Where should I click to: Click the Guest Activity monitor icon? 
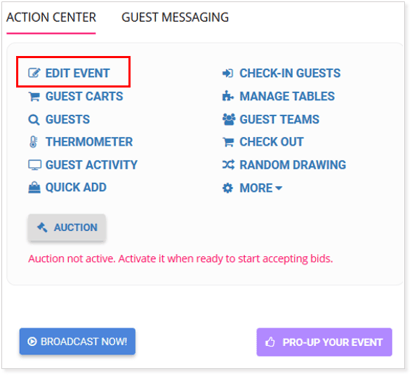35,165
